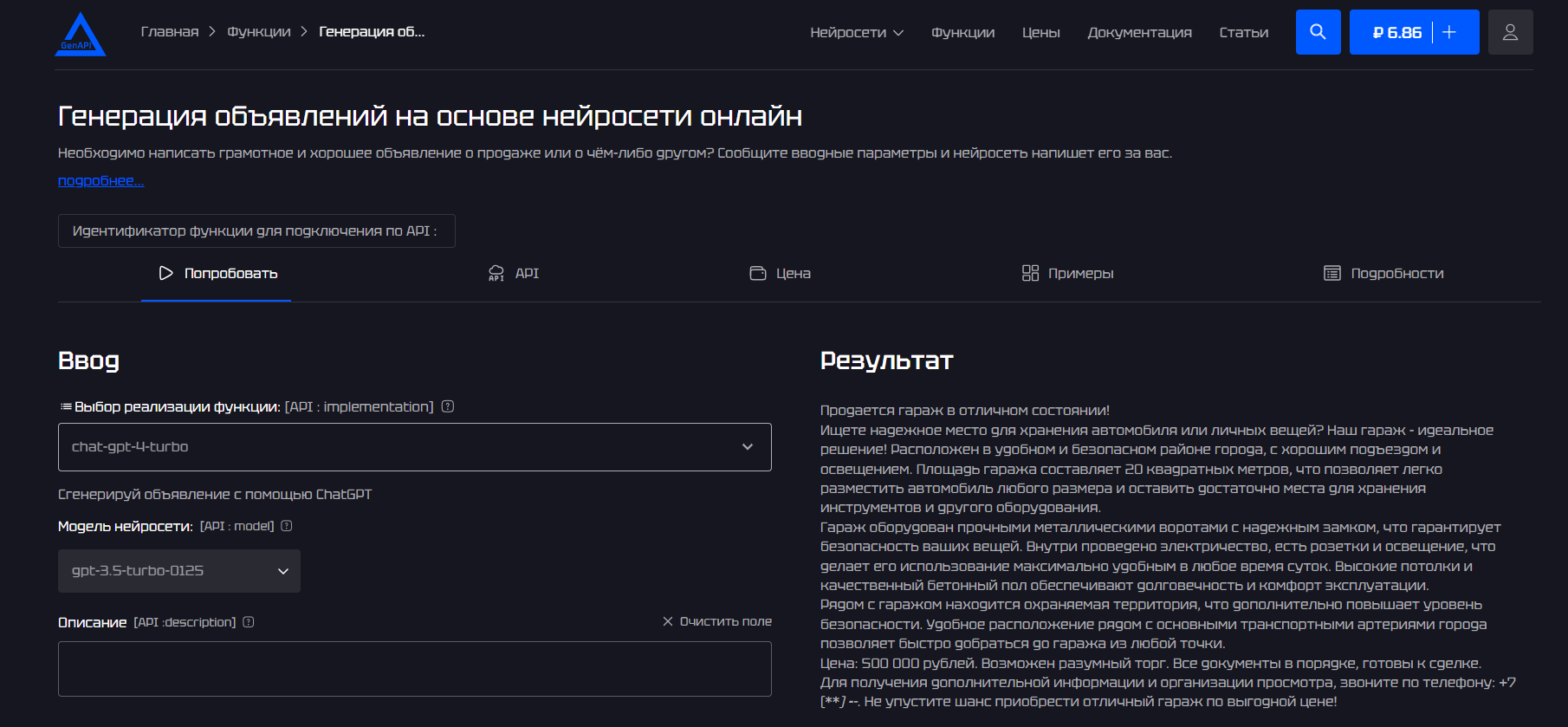This screenshot has height=727, width=1568.
Task: Open the Примеры tab
Action: coord(1067,274)
